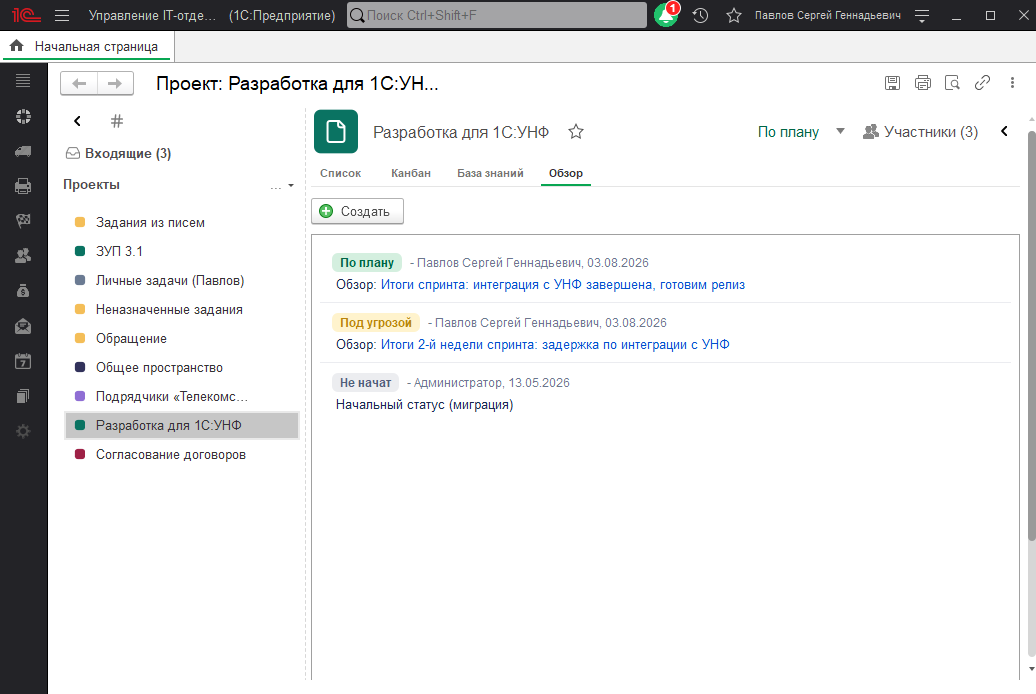The image size is (1036, 694).
Task: Click the Не начат status badge
Action: 365,383
